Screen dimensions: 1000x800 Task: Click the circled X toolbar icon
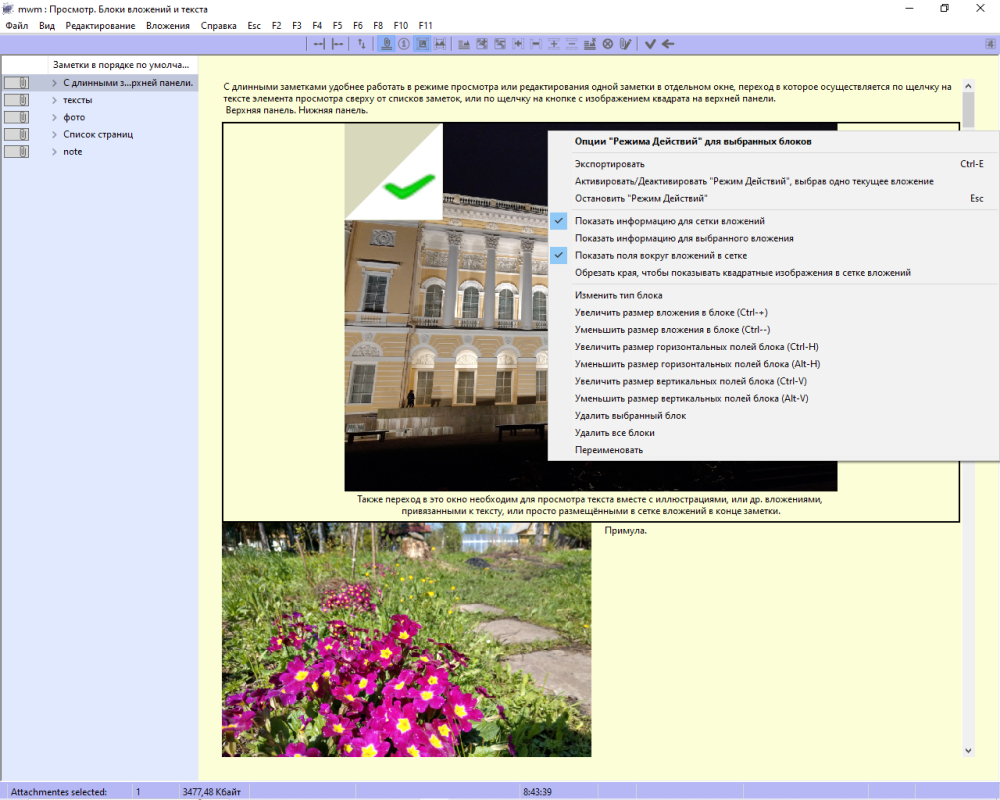pyautogui.click(x=607, y=44)
